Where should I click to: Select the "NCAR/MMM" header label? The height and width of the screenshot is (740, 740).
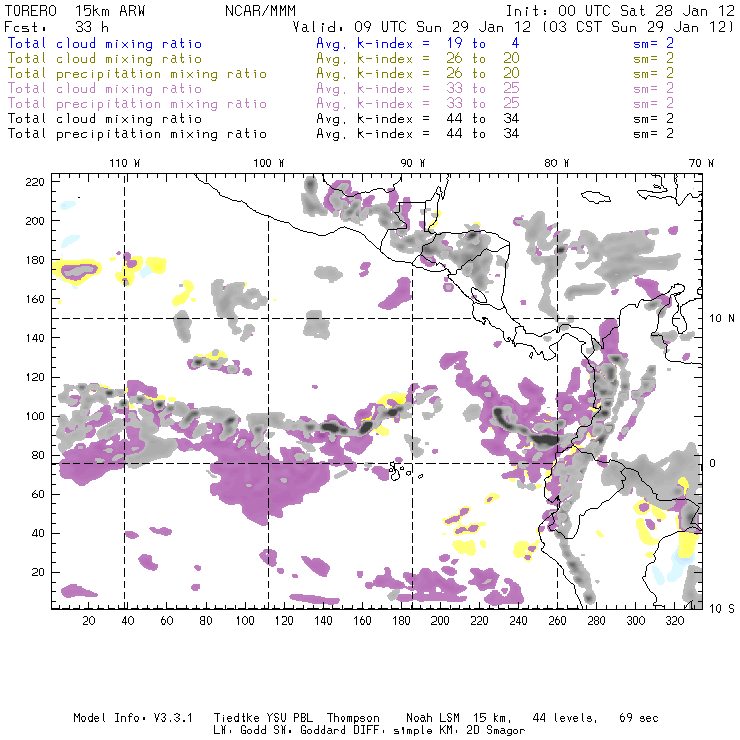(x=260, y=11)
